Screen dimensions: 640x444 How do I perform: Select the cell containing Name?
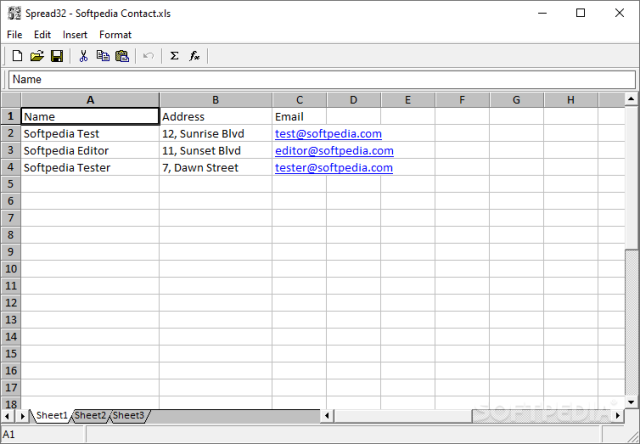click(90, 116)
